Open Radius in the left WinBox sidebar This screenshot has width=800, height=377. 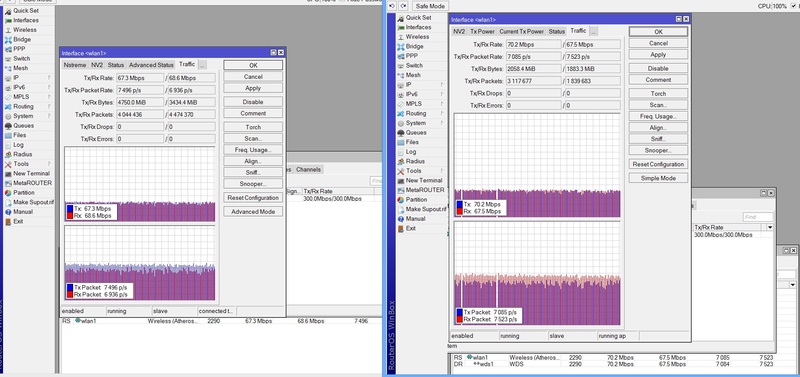click(22, 154)
